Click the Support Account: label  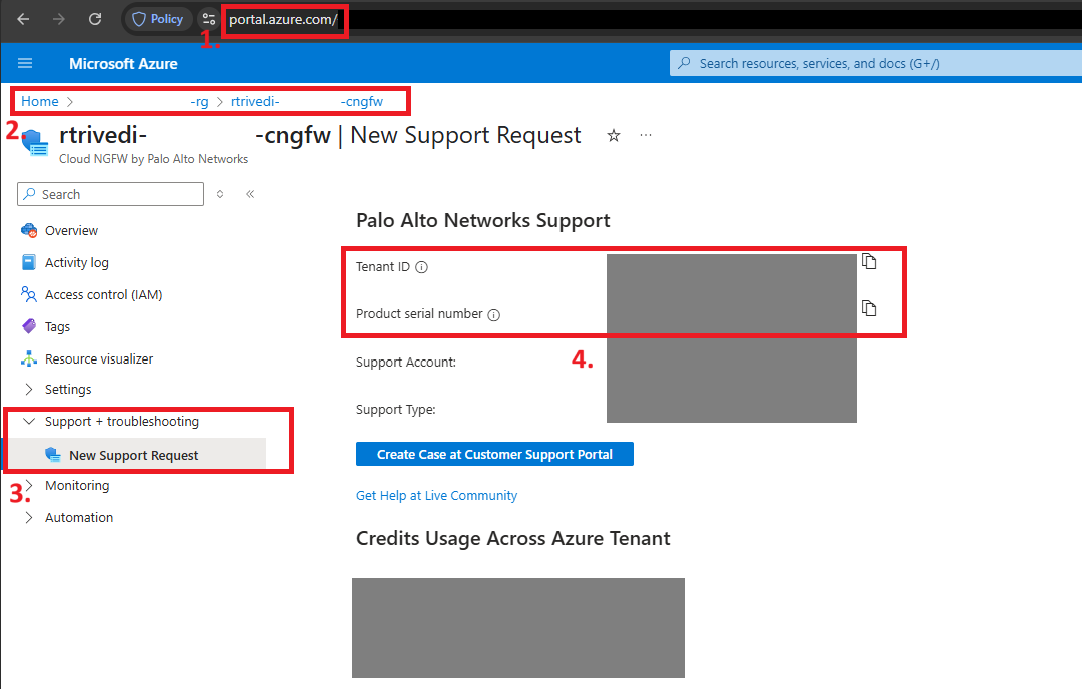pos(406,362)
